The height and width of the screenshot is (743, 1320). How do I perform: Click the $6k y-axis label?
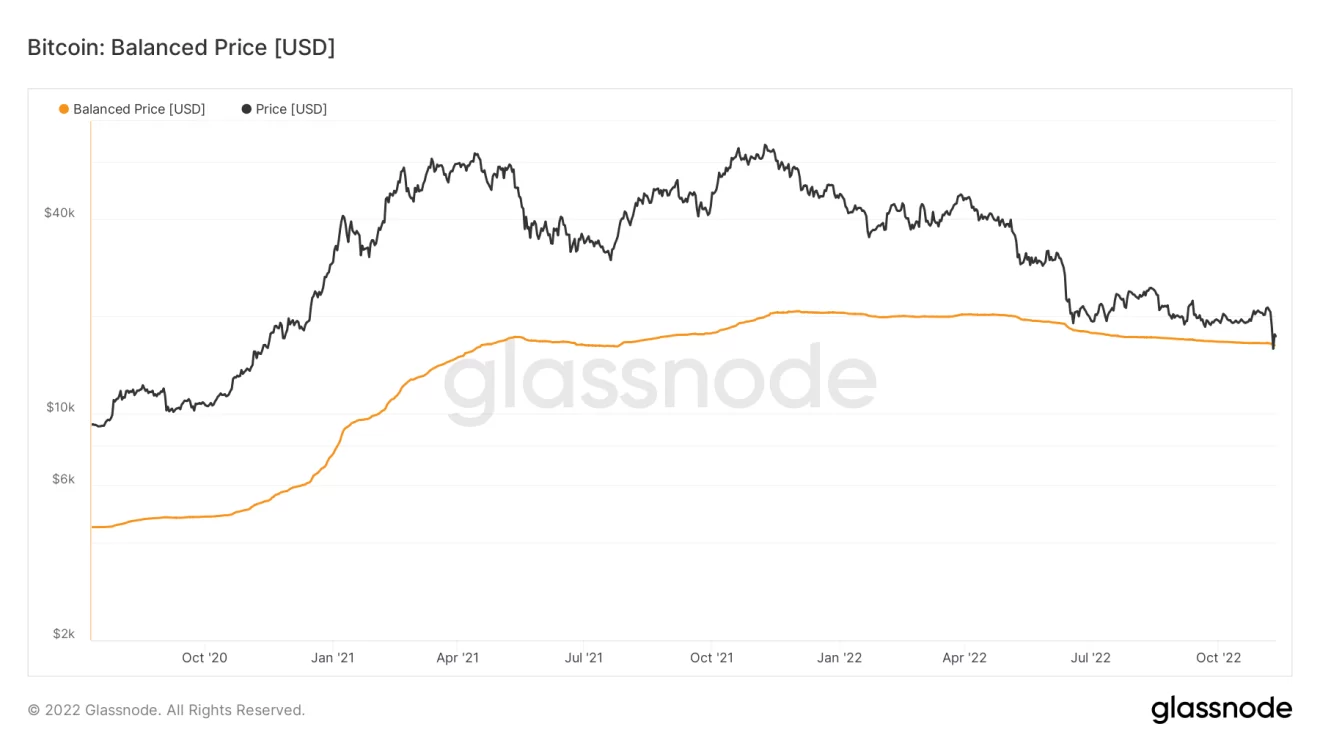click(63, 479)
